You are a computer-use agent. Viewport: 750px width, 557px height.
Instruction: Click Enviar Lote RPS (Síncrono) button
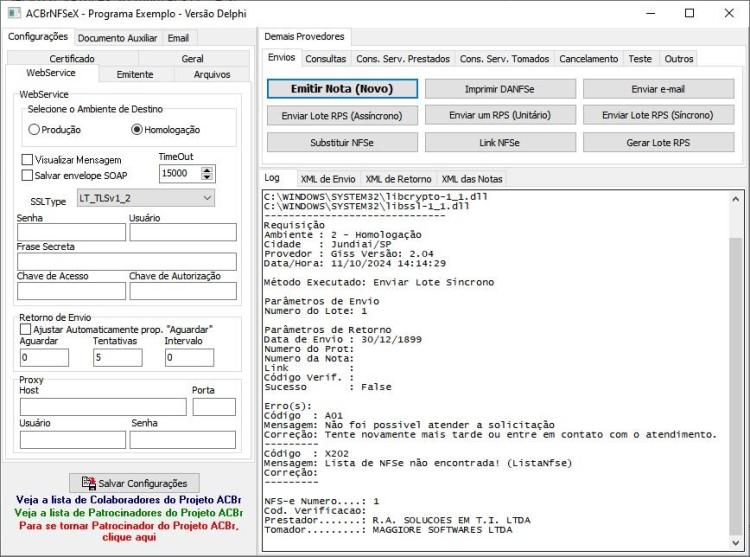[658, 115]
